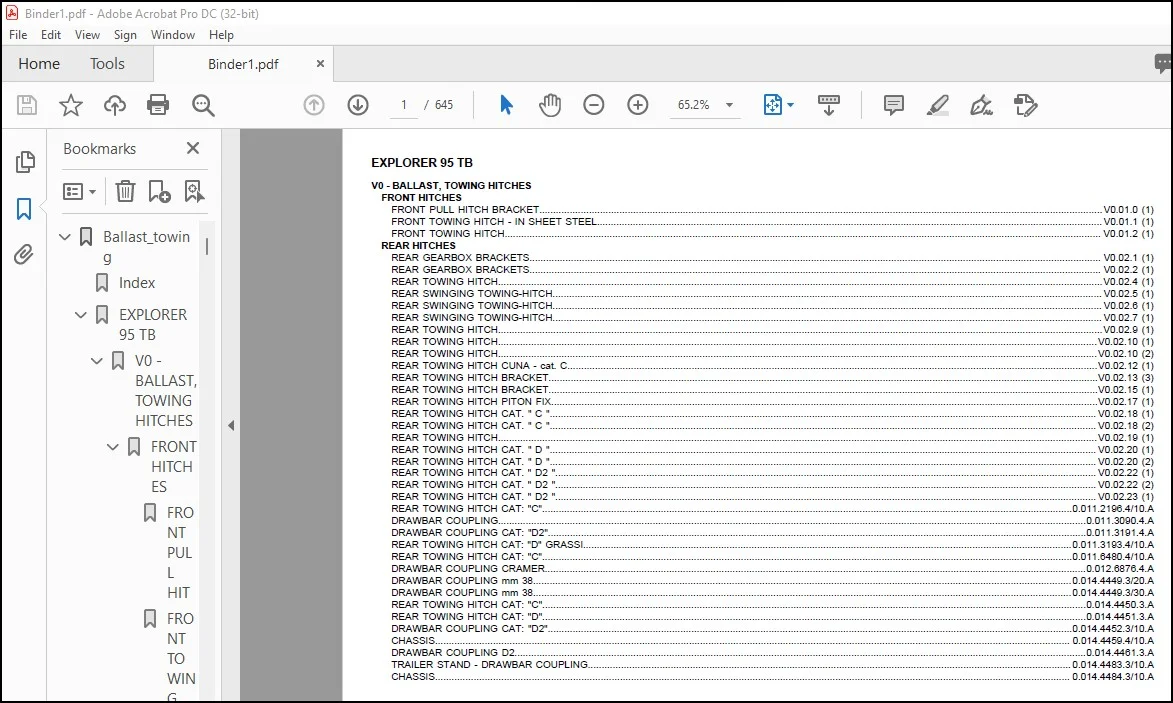The image size is (1173, 703).
Task: Open the Fit page options tool
Action: pos(778,105)
